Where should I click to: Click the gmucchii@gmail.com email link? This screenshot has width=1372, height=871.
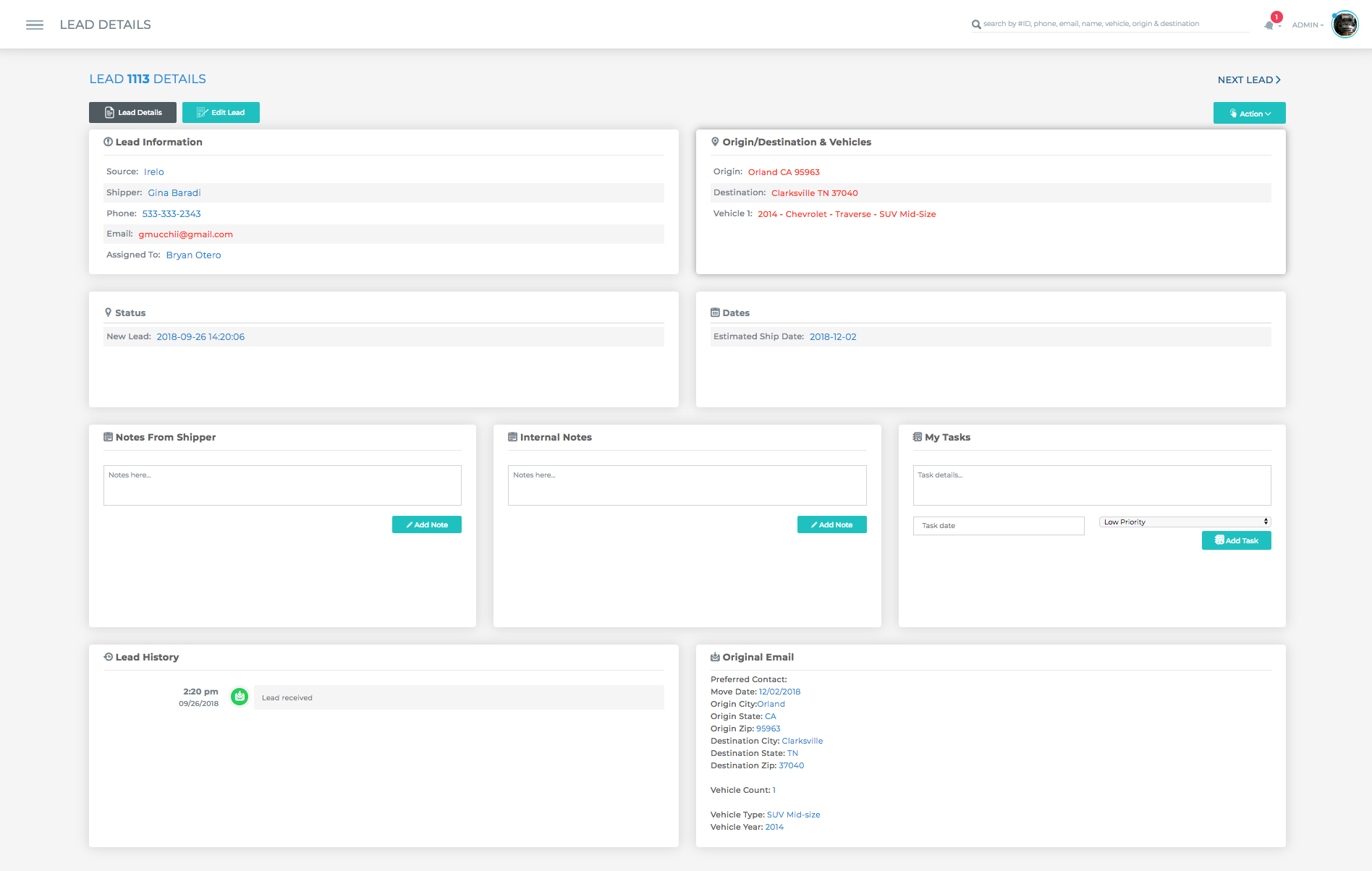click(186, 234)
